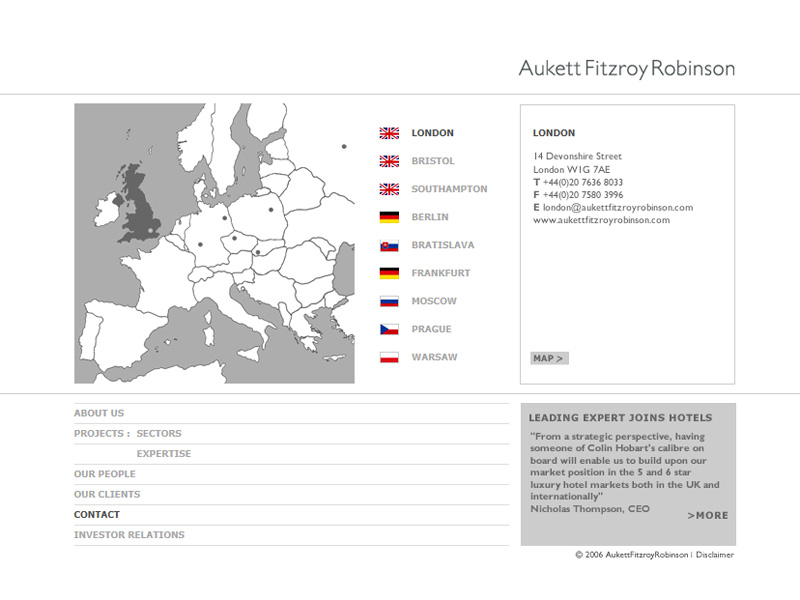Select Investor Relations in the navigation

tap(129, 535)
